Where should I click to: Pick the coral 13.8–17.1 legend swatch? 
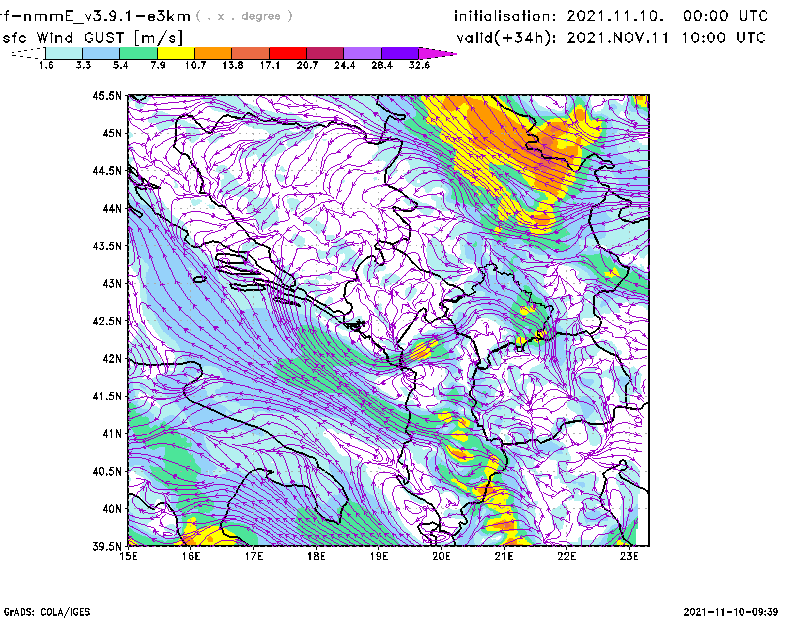coord(251,53)
